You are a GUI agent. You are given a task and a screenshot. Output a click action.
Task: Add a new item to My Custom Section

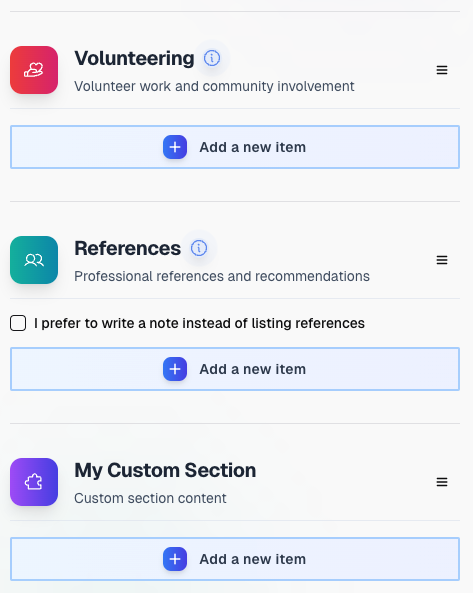(x=235, y=559)
